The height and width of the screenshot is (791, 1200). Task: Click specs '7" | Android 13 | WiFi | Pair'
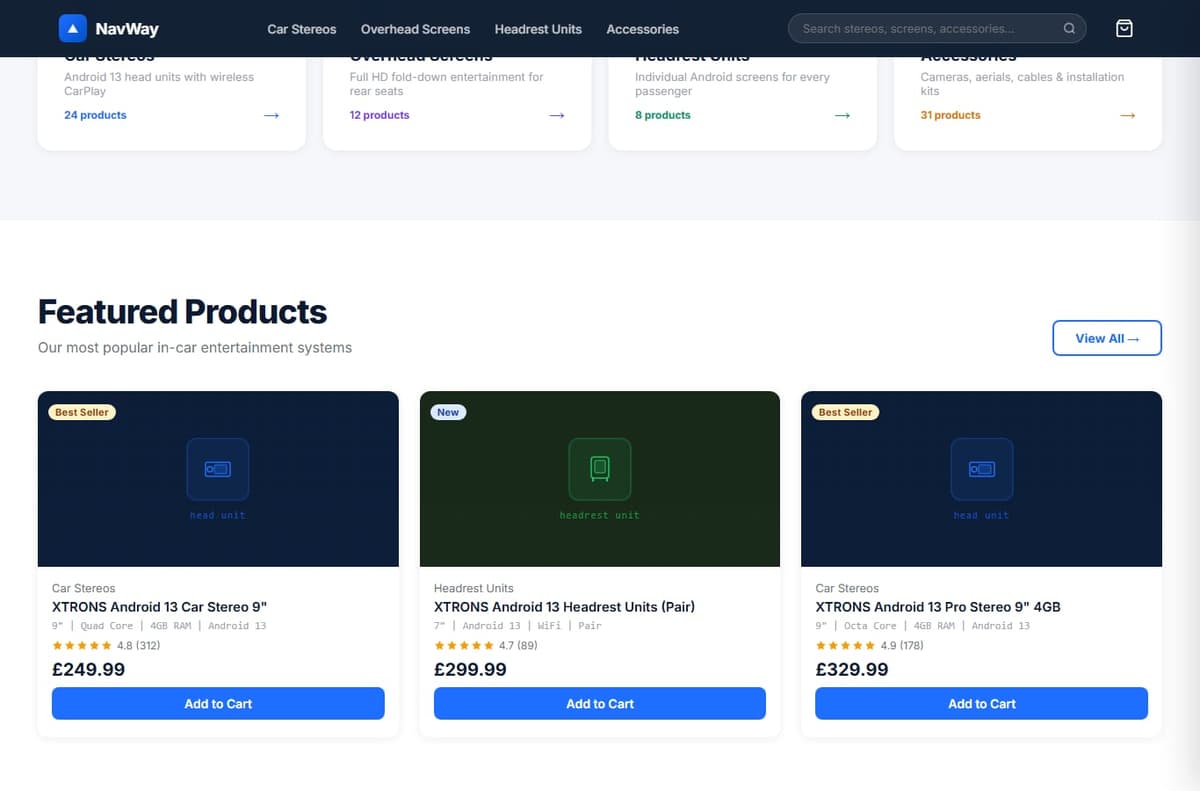point(518,626)
